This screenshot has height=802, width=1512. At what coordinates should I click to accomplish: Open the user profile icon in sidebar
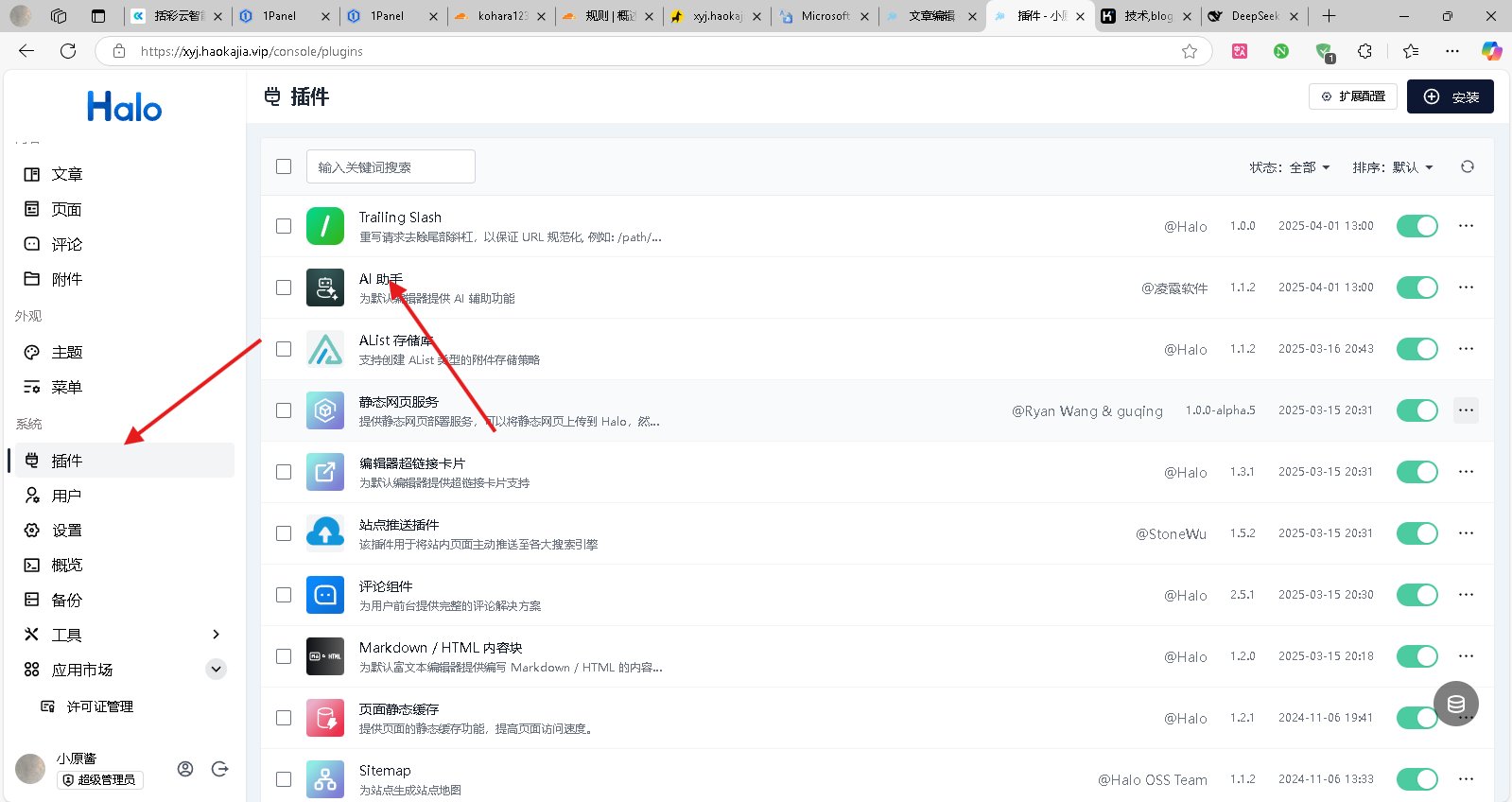click(x=185, y=769)
